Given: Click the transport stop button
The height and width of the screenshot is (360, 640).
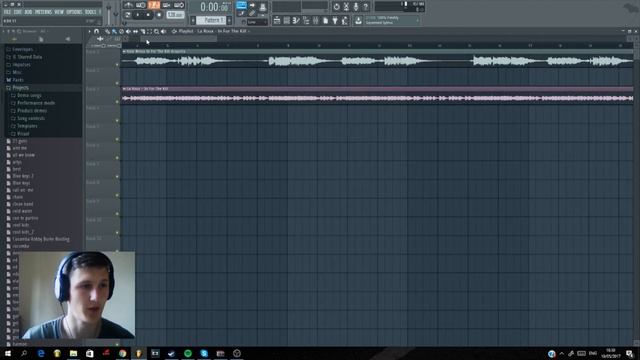Looking at the screenshot, I should (x=148, y=15).
